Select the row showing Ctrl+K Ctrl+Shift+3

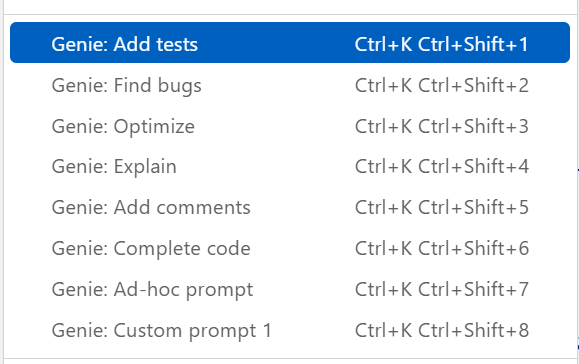click(290, 126)
